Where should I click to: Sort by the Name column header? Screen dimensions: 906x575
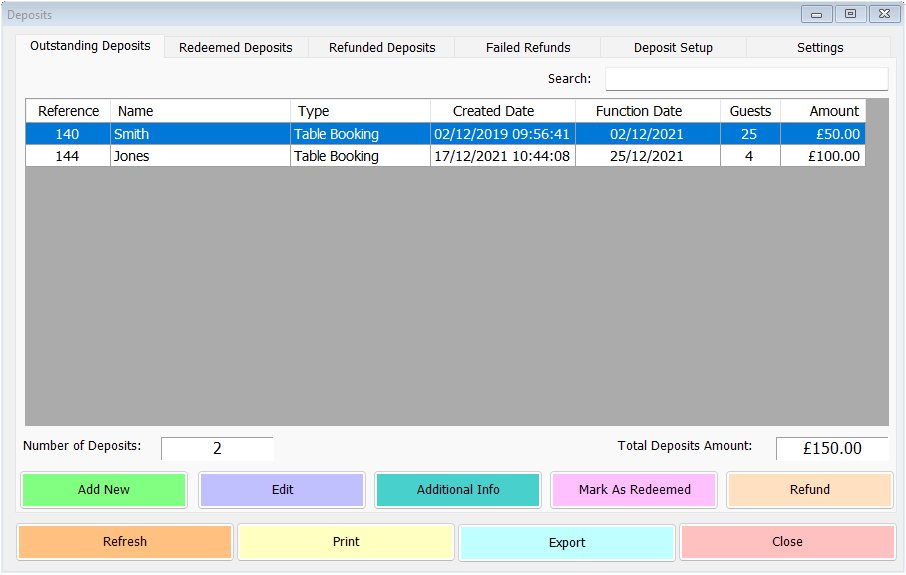tap(200, 111)
